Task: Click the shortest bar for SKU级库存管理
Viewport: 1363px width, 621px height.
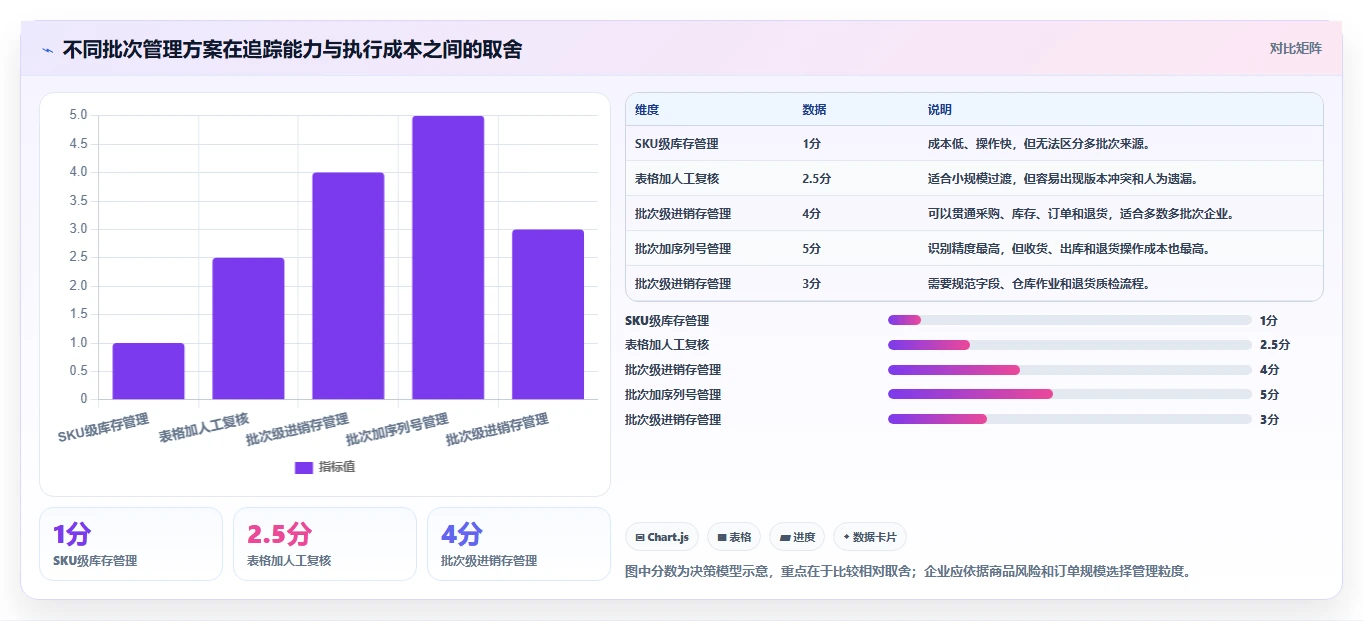Action: (148, 371)
